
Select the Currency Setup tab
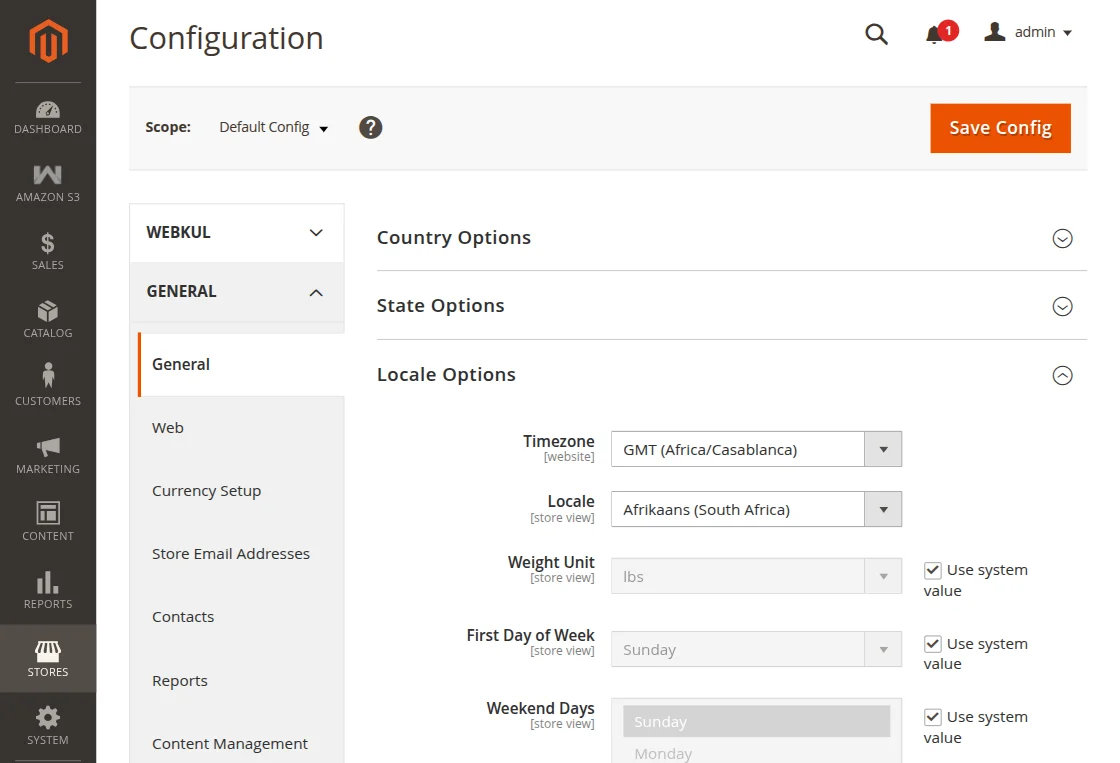click(206, 491)
